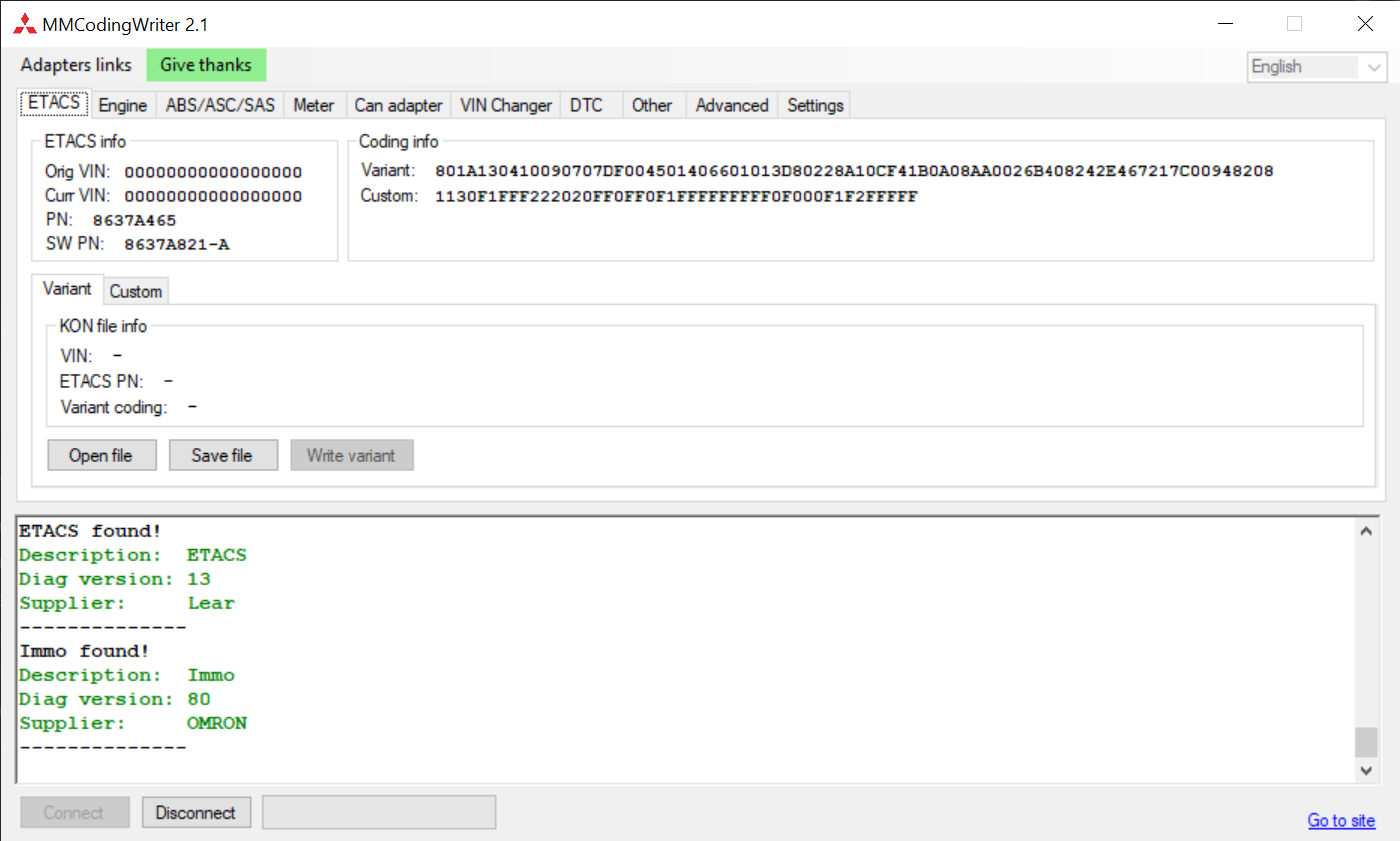Click the SW PN value 8637A821-A

pyautogui.click(x=176, y=244)
